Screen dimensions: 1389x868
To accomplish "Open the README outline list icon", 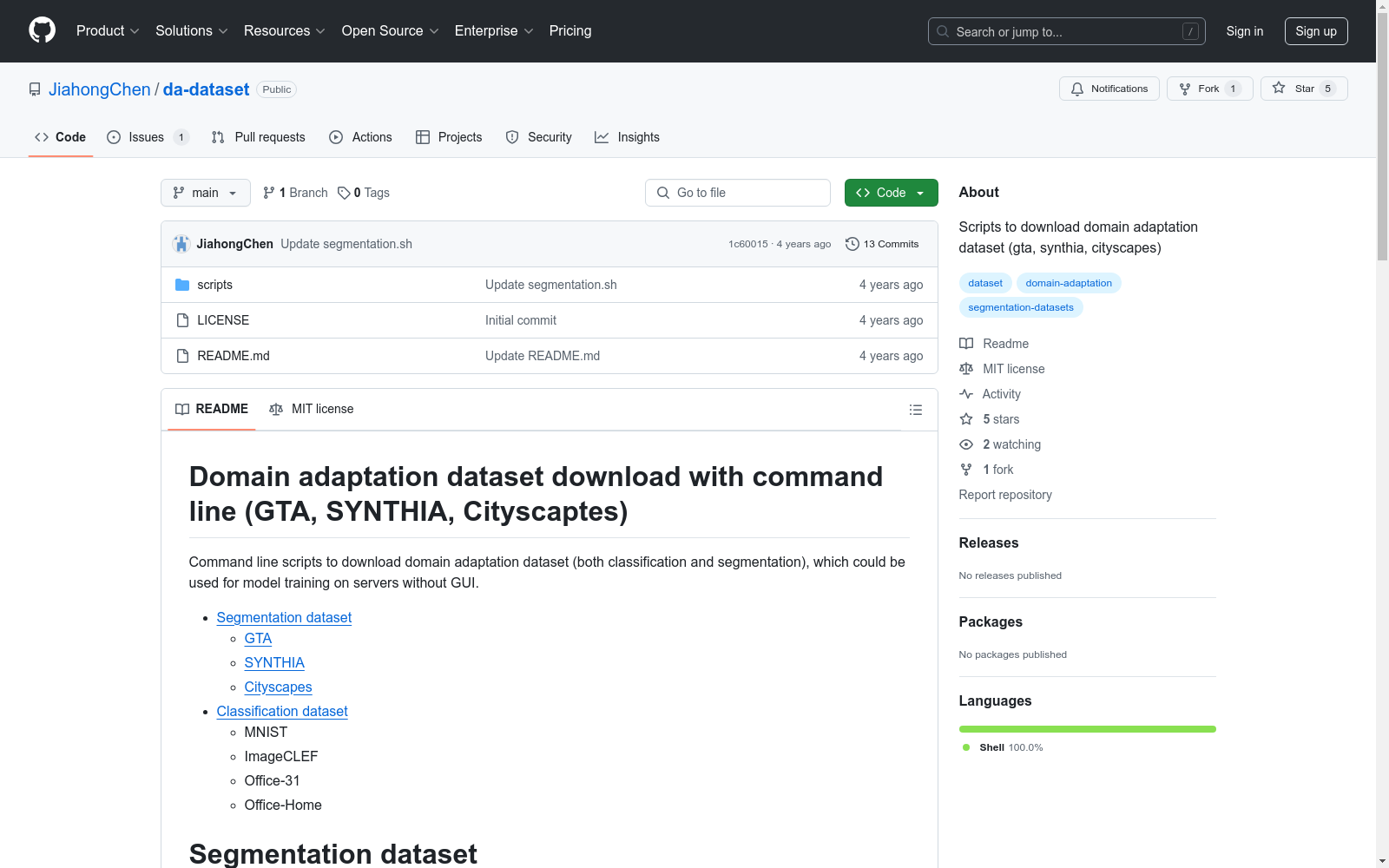I will coord(916,410).
